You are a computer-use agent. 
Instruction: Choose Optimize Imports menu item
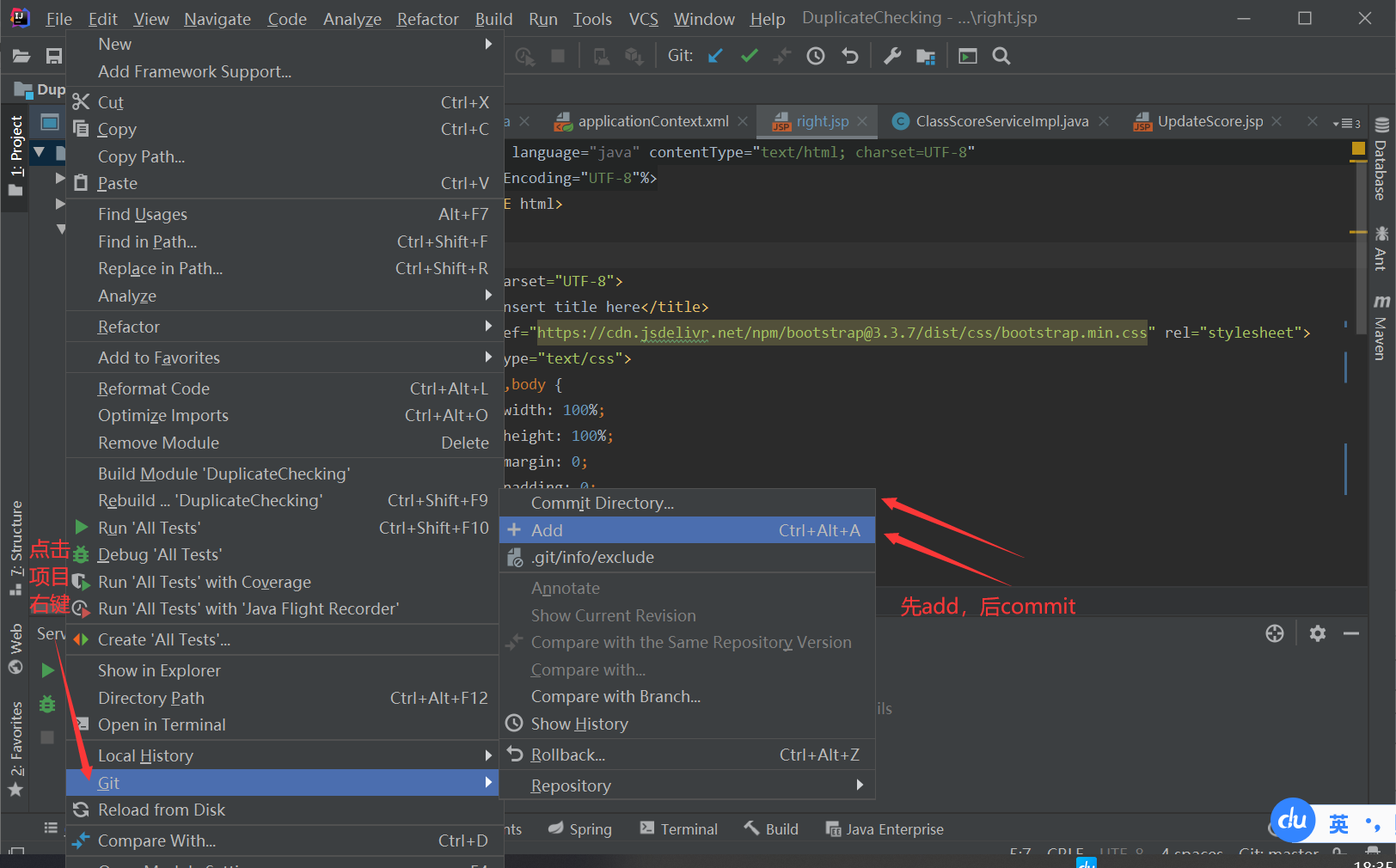click(x=285, y=415)
